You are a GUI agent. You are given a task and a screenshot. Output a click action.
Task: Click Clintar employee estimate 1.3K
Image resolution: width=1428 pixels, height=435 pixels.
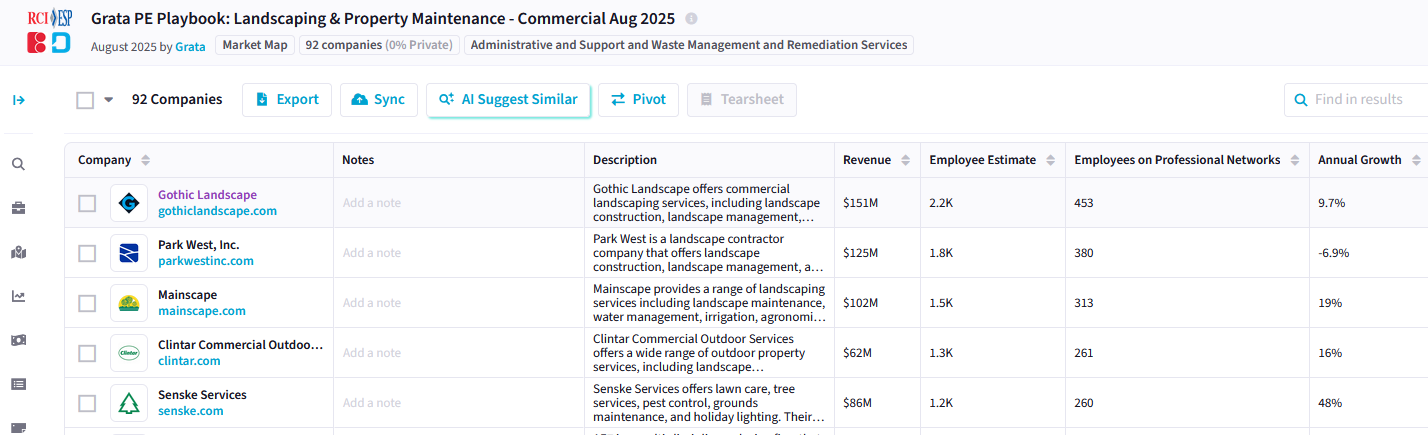click(x=941, y=353)
